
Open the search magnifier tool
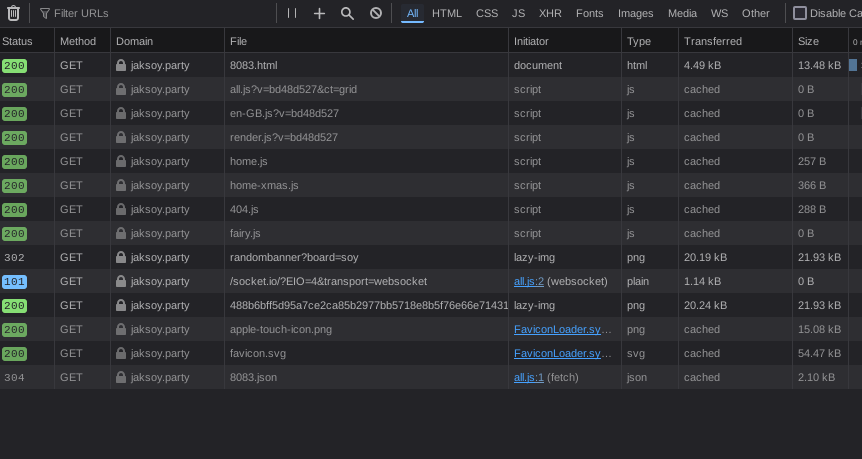pyautogui.click(x=347, y=13)
